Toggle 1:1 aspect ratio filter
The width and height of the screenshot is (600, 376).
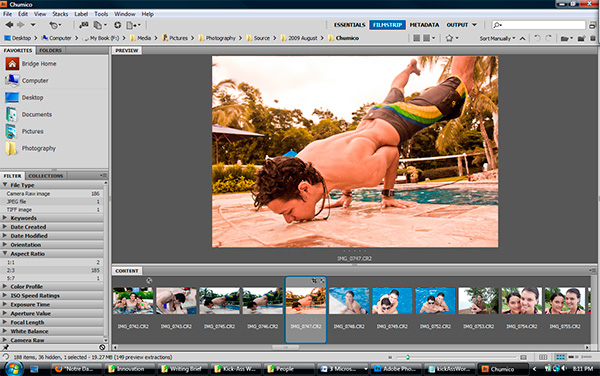[x=52, y=262]
